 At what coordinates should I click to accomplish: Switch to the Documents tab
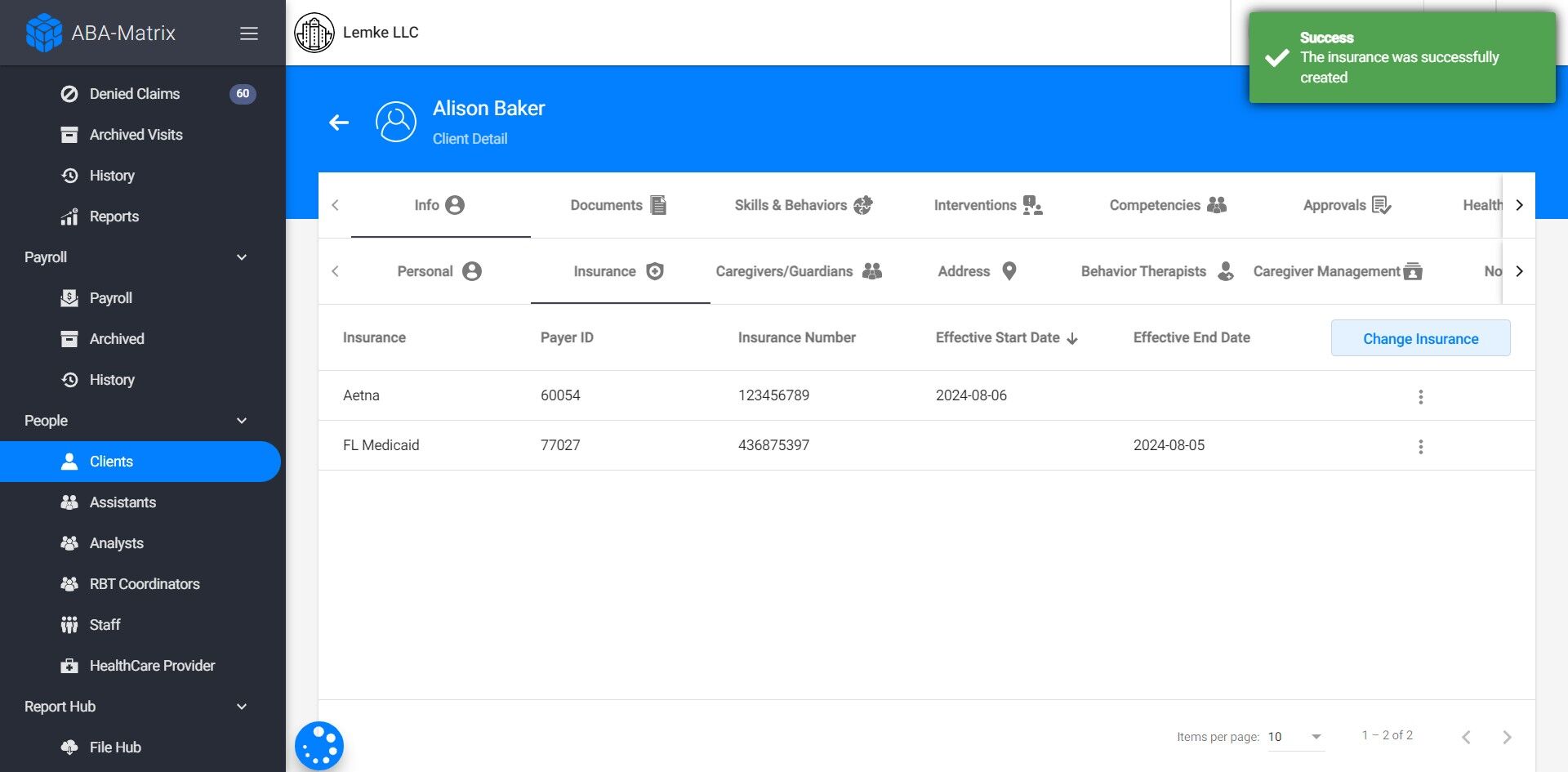[x=618, y=205]
